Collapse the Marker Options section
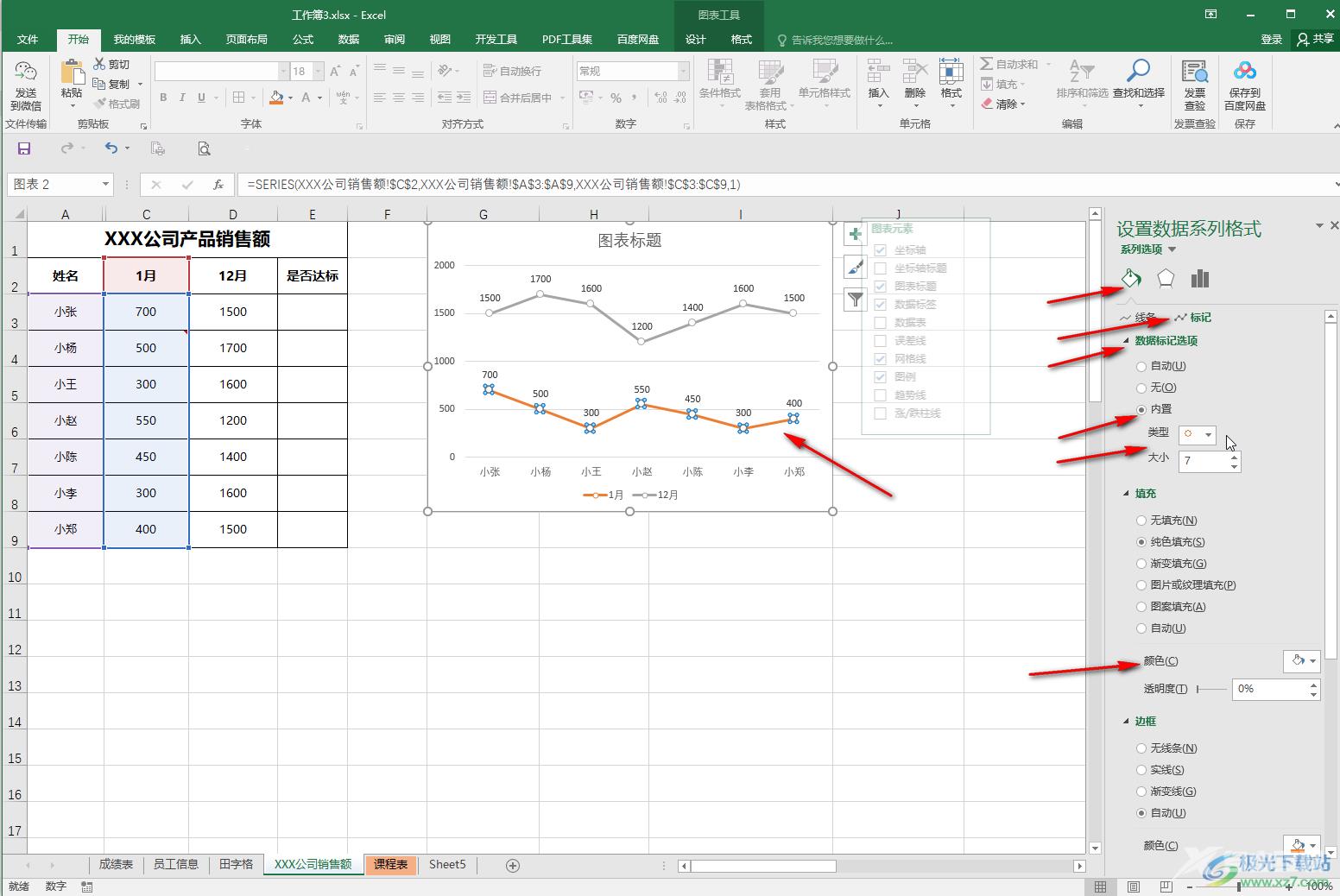This screenshot has height=896, width=1340. [1127, 341]
